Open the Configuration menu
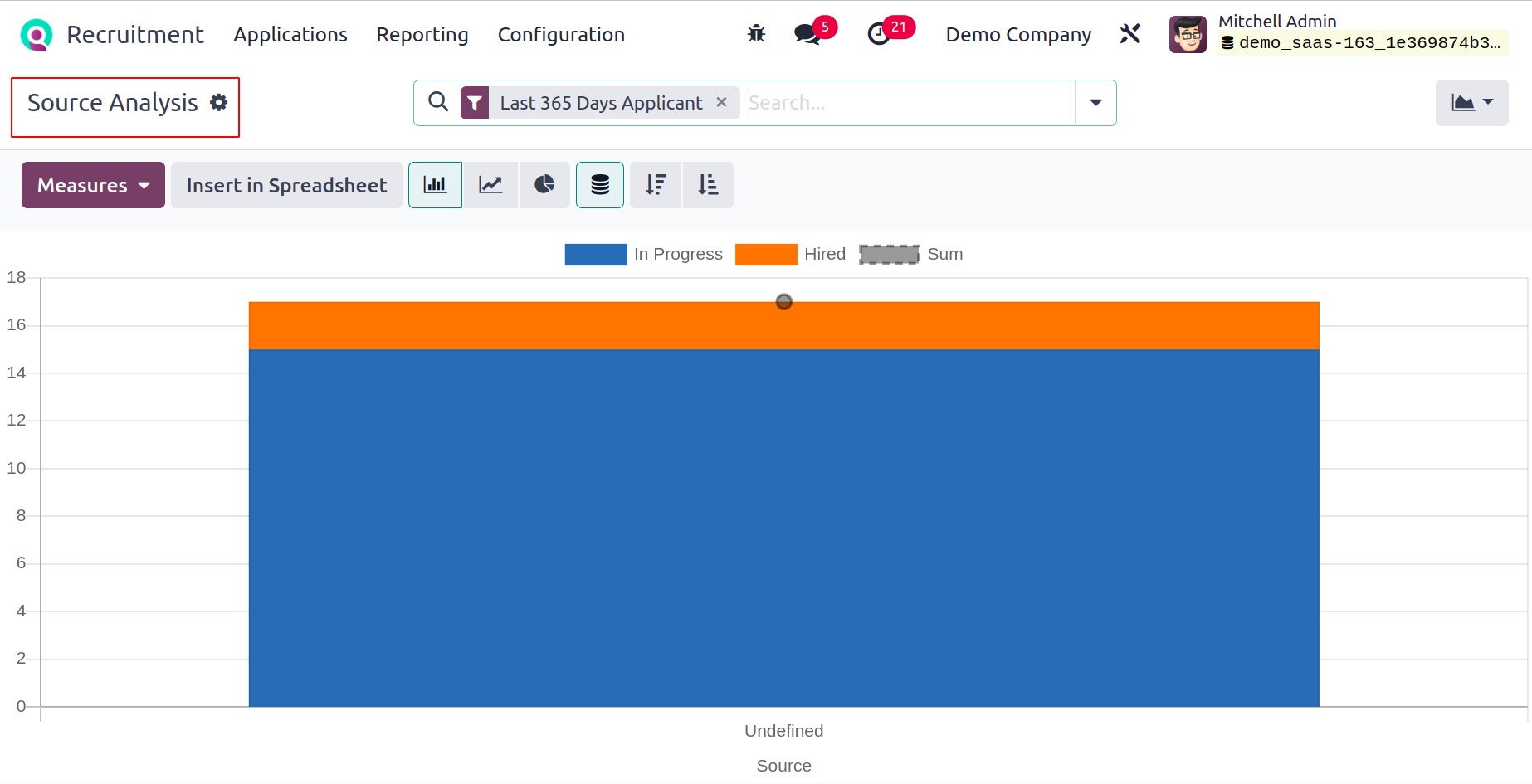Screen dimensions: 1532x784 pyautogui.click(x=561, y=35)
